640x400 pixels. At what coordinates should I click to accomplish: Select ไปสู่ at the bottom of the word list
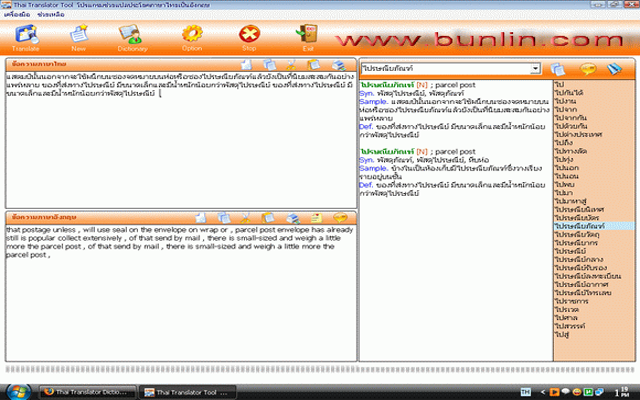562,334
